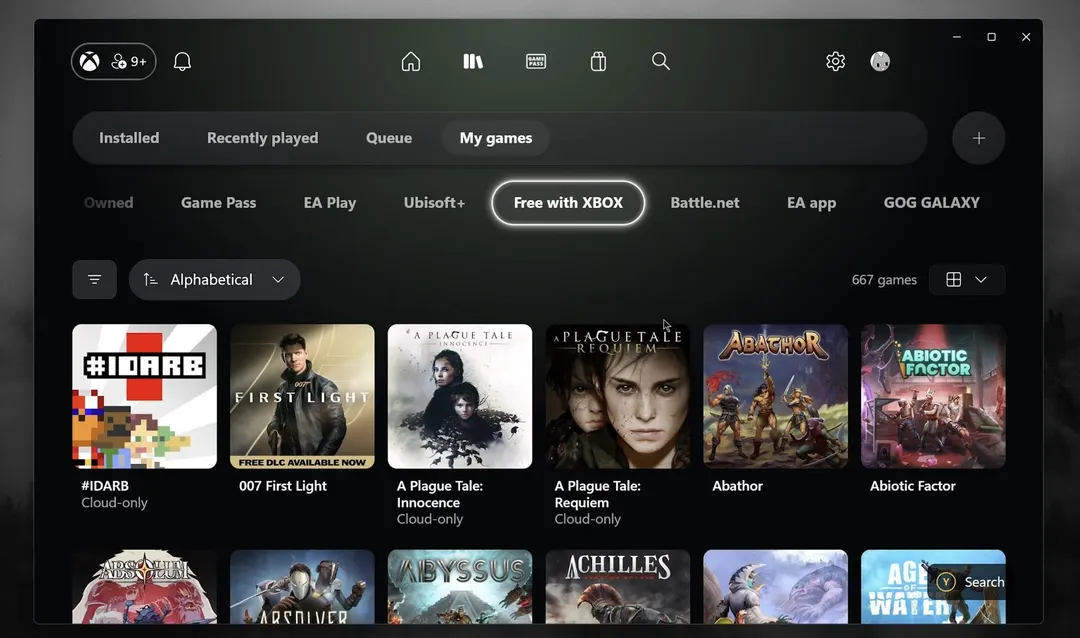Expand the view layout chevron
The height and width of the screenshot is (638, 1080).
pos(981,279)
